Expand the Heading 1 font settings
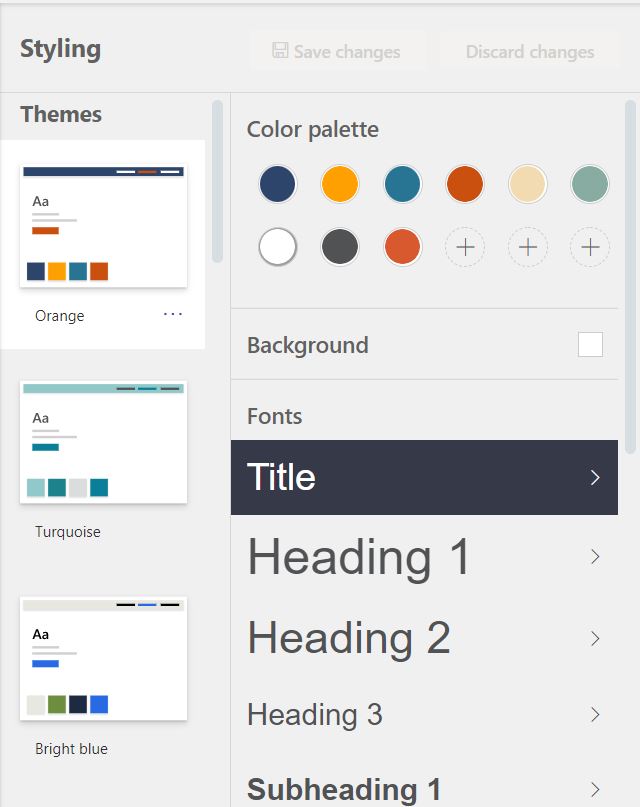 [424, 558]
